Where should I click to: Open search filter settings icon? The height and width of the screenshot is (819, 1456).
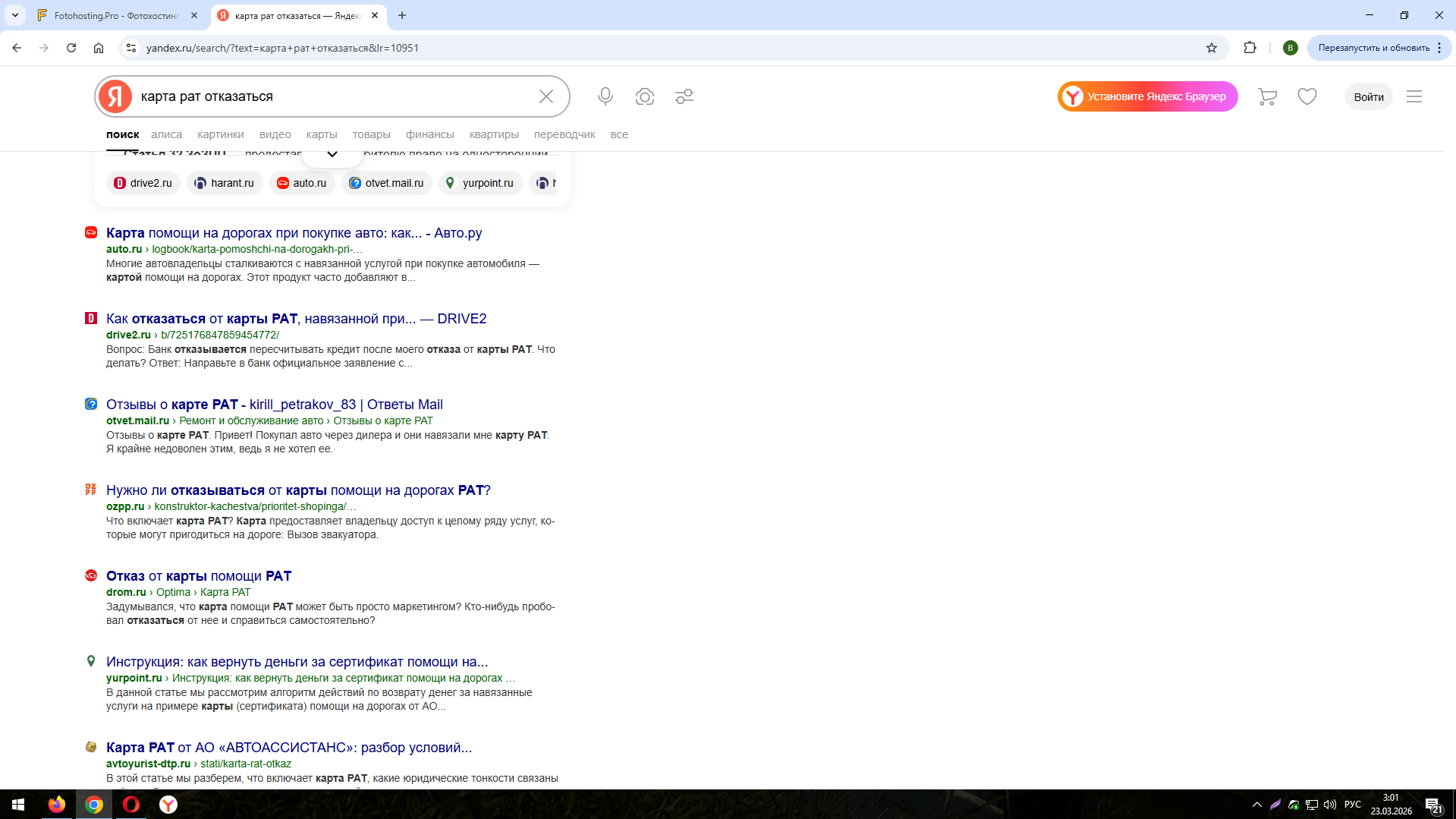pyautogui.click(x=684, y=96)
